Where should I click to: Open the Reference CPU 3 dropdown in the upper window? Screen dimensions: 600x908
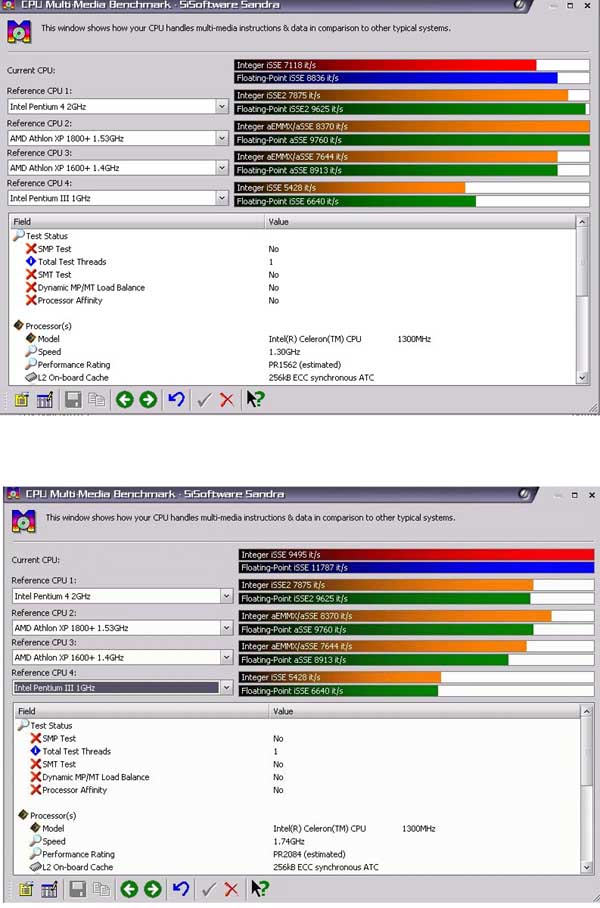(222, 168)
